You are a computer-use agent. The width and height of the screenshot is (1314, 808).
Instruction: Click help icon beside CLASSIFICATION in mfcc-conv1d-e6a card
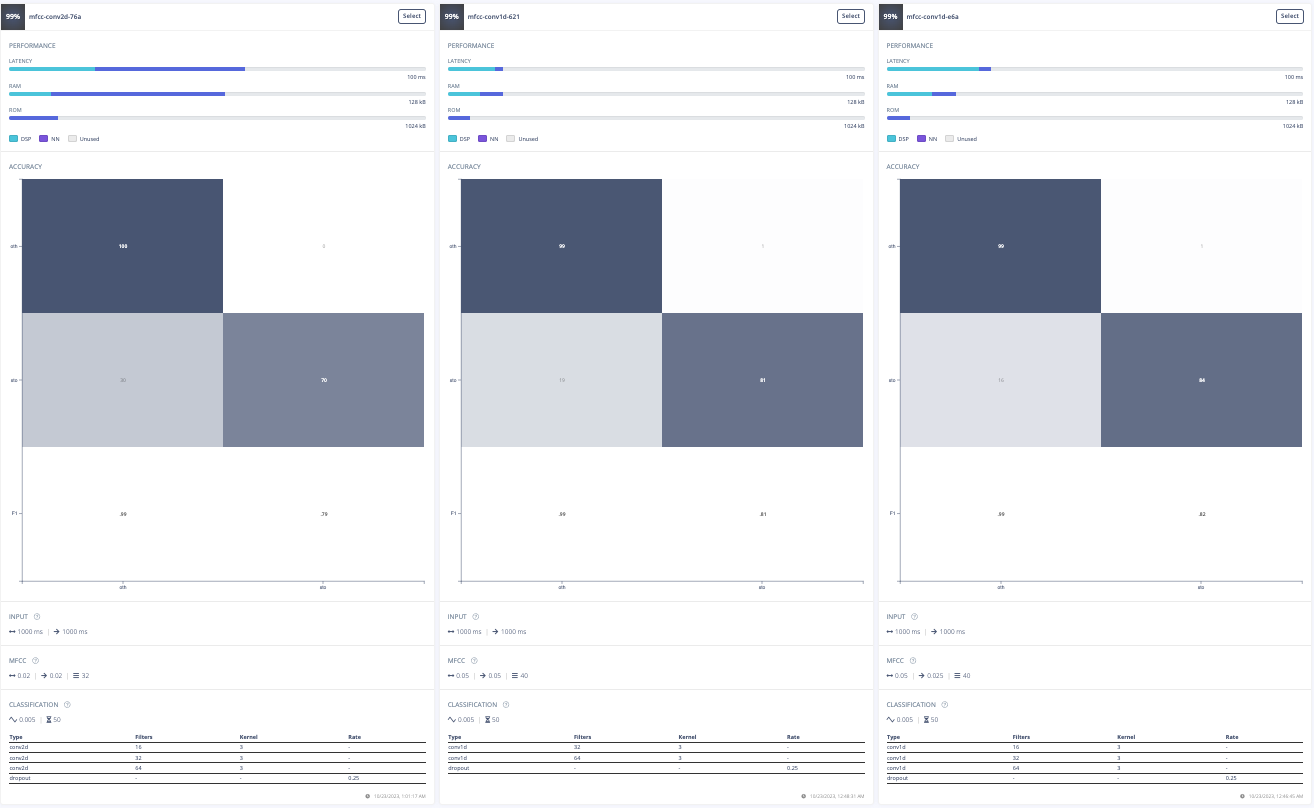tap(945, 705)
